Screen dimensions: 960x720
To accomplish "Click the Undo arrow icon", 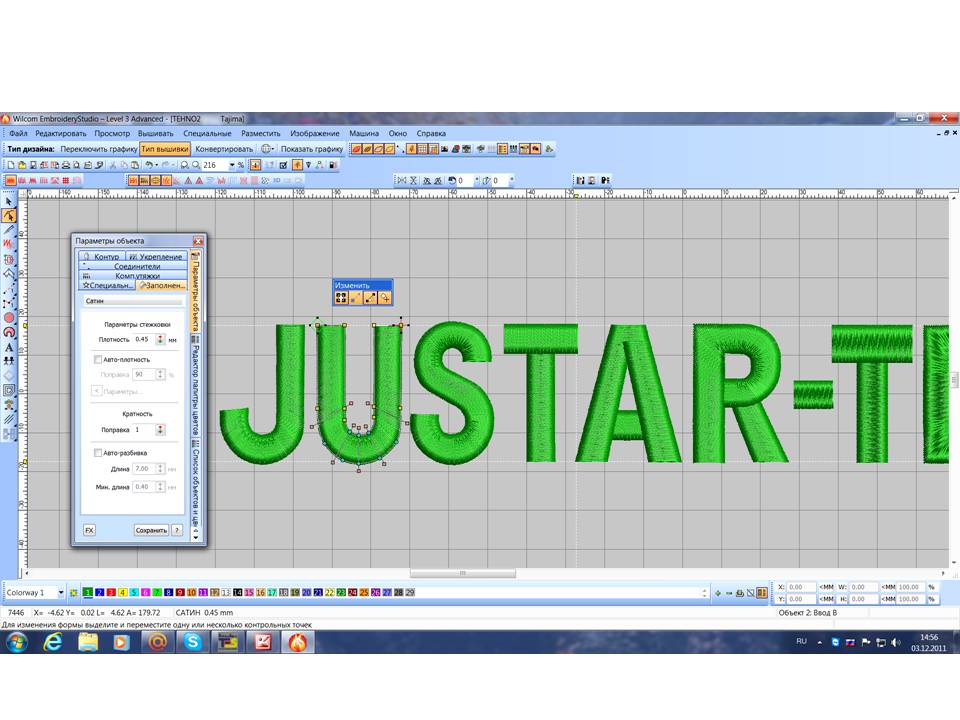I will pos(149,165).
